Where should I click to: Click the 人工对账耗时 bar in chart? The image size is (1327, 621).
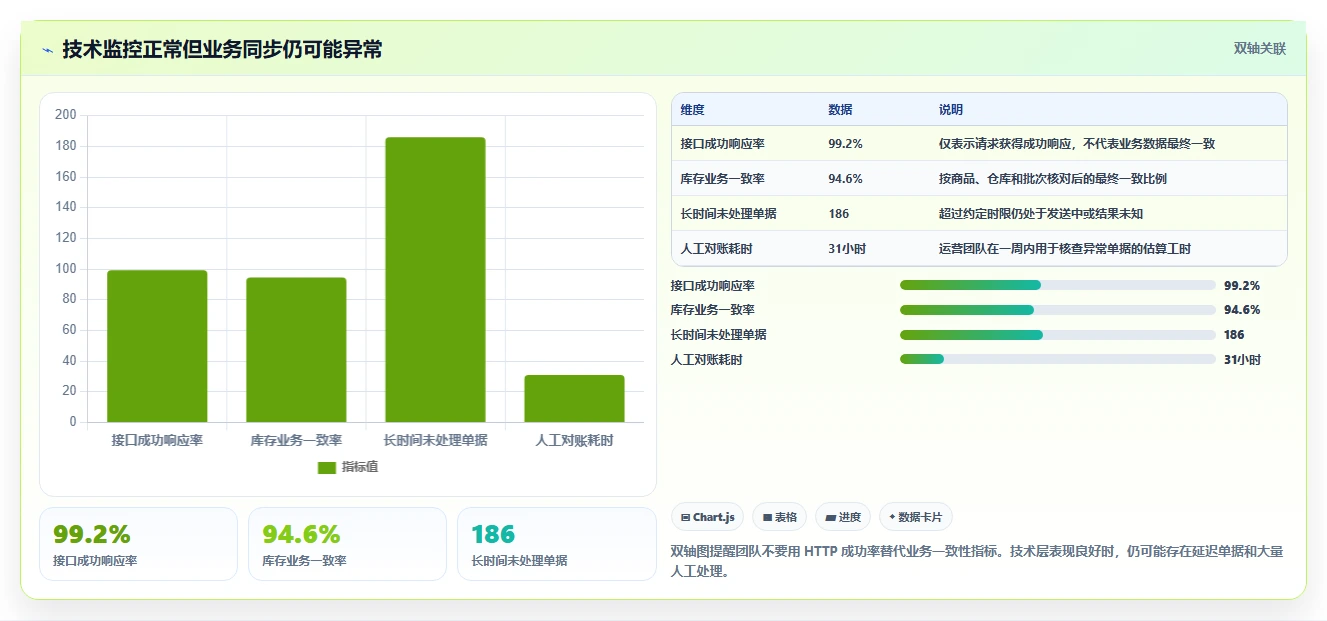coord(574,399)
